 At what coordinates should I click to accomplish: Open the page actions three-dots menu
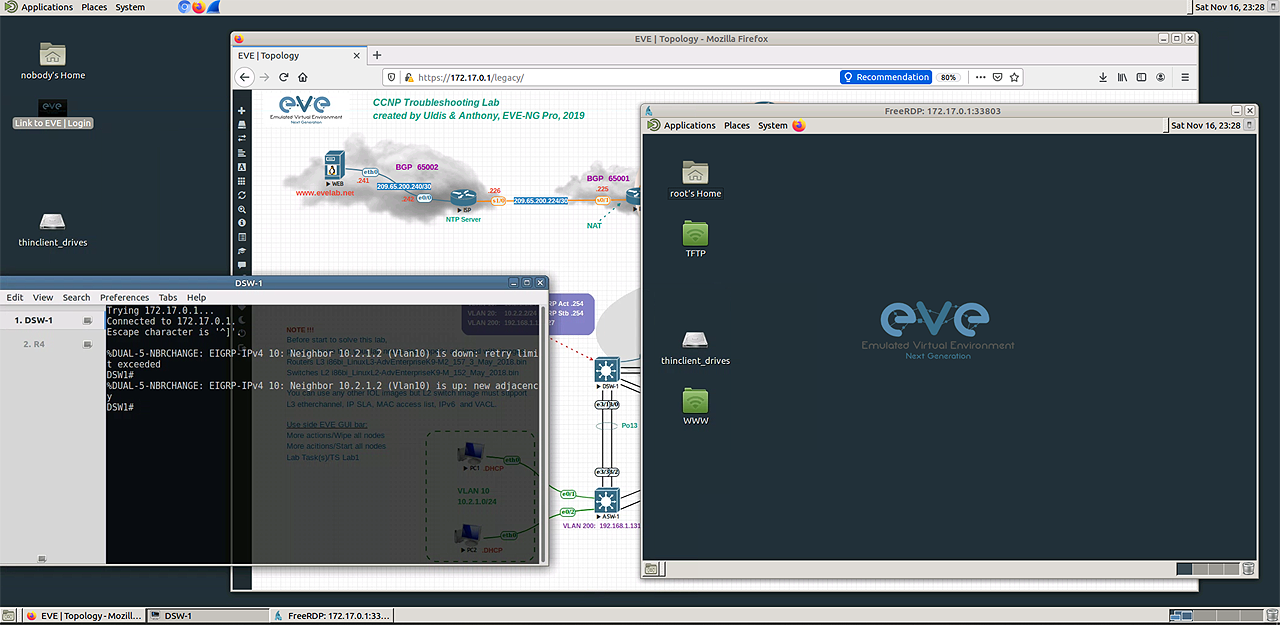980,77
